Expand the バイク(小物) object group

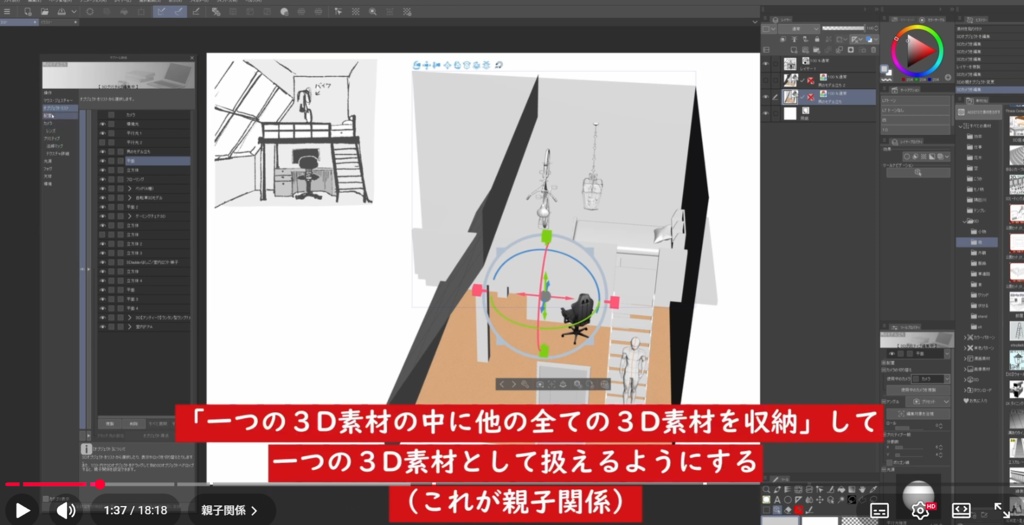(129, 188)
